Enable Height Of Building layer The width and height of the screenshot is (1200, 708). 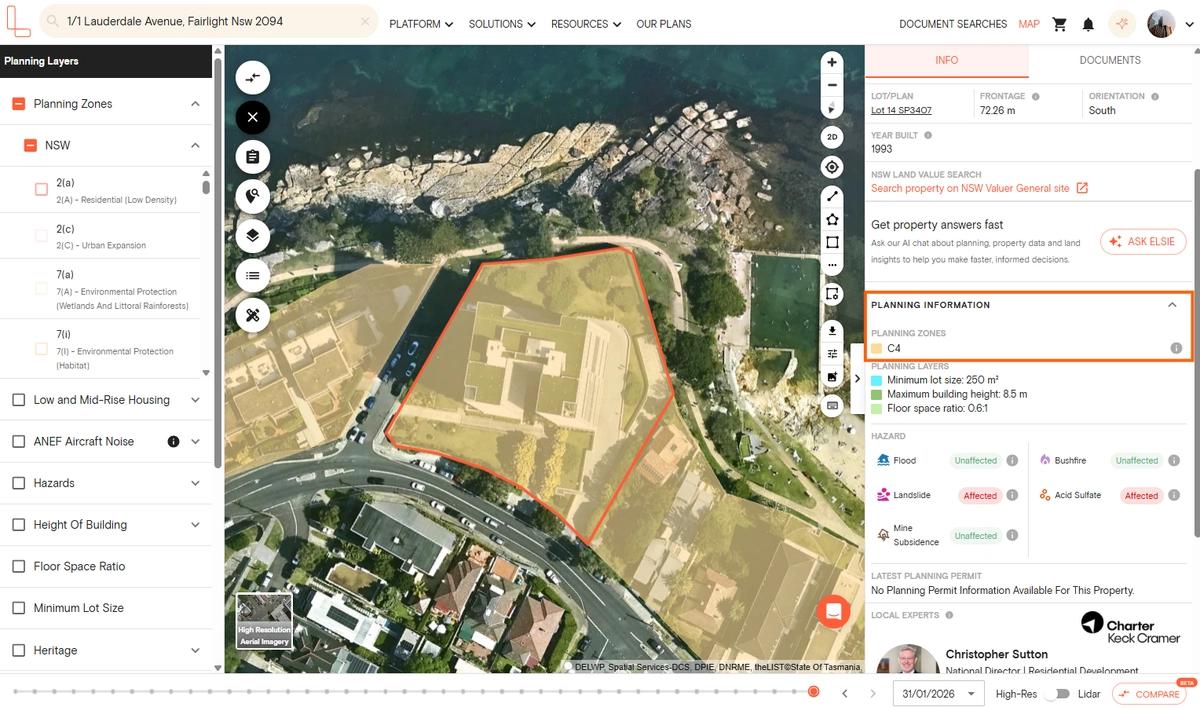pos(18,525)
